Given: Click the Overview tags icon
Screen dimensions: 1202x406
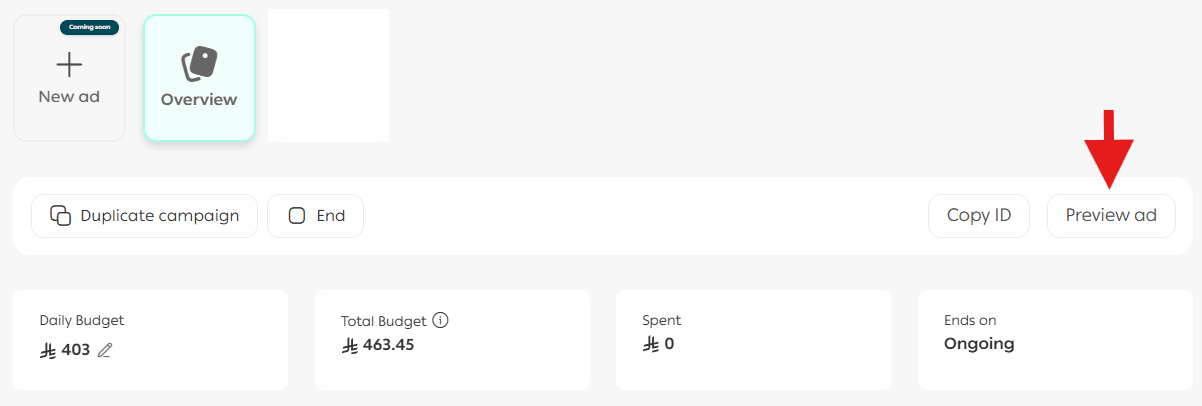Looking at the screenshot, I should point(199,64).
